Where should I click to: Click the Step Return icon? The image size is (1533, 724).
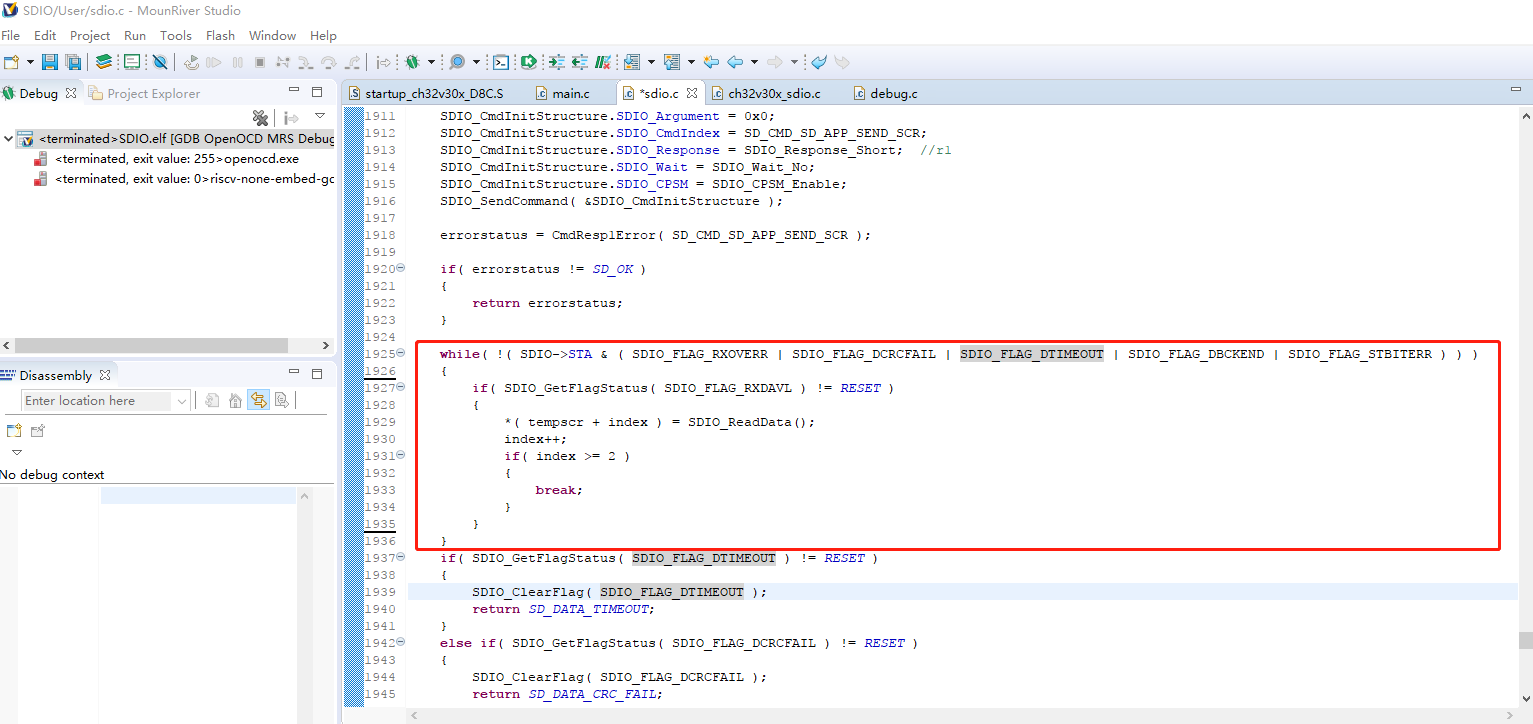click(352, 62)
